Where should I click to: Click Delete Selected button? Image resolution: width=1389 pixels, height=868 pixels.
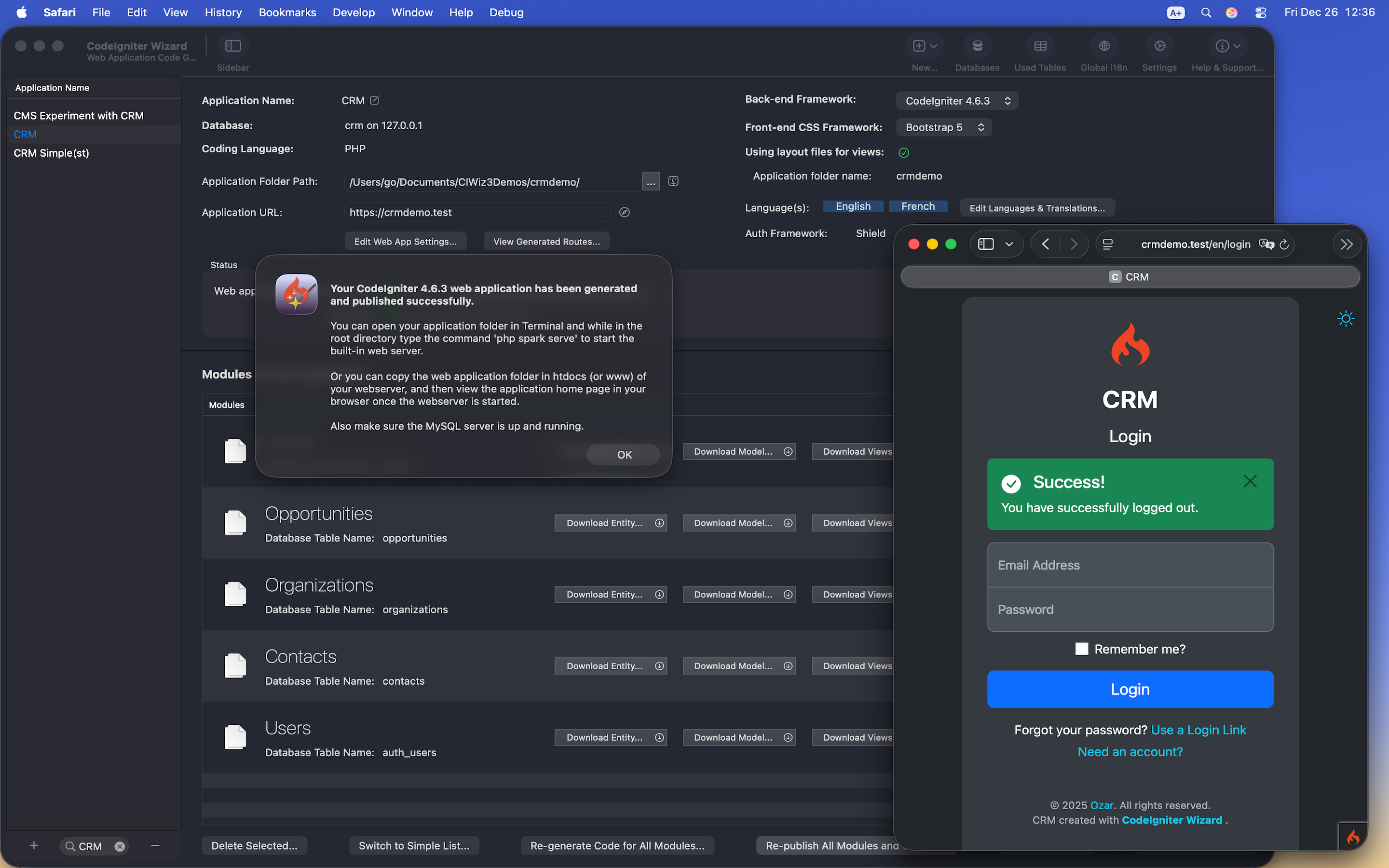click(x=254, y=846)
